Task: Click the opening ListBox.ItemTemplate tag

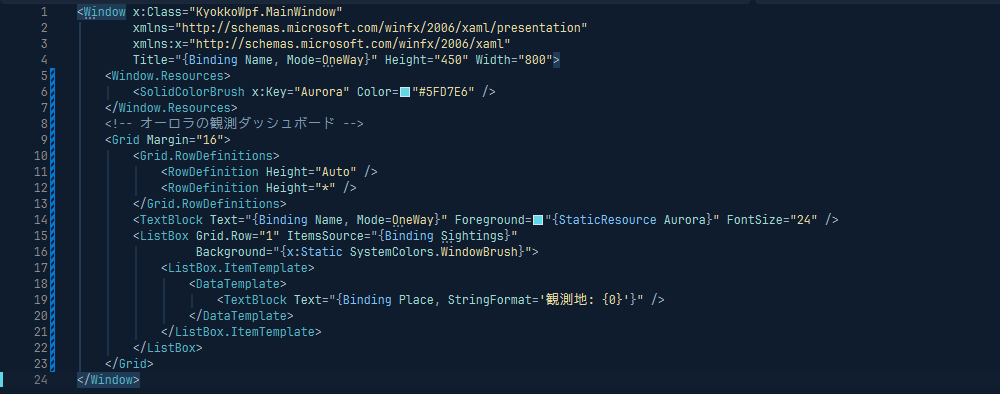Action: tap(237, 268)
